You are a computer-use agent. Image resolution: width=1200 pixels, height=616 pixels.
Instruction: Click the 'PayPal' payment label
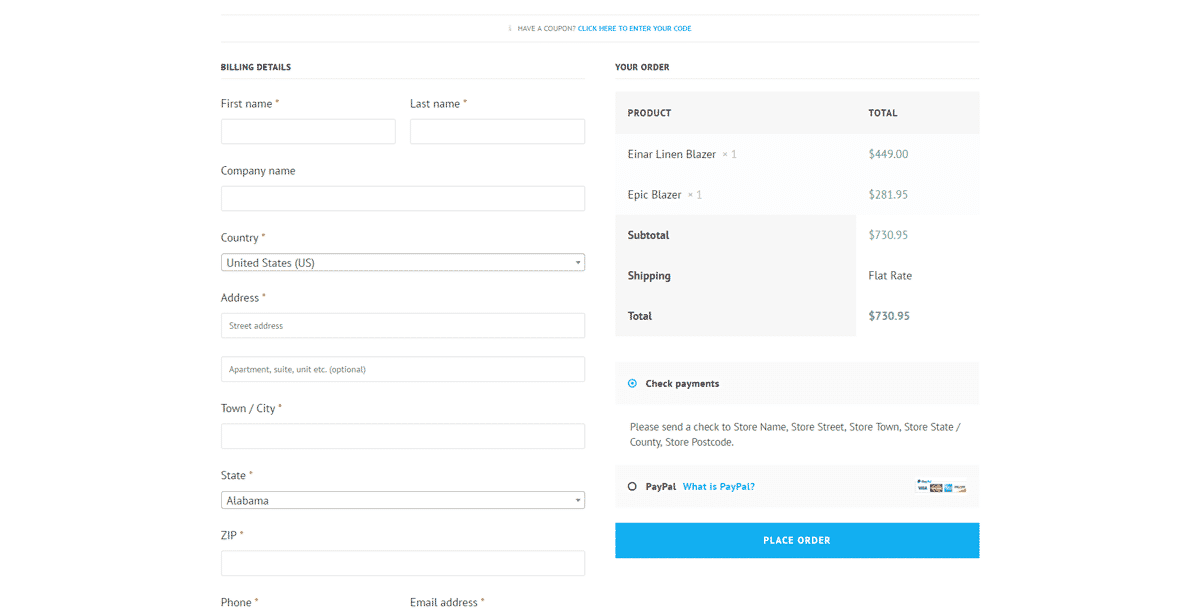tap(661, 487)
